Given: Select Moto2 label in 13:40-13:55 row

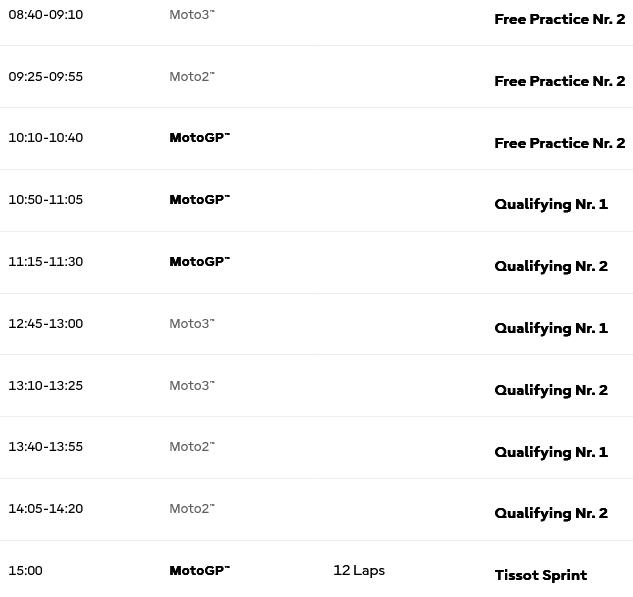Looking at the screenshot, I should [192, 446].
